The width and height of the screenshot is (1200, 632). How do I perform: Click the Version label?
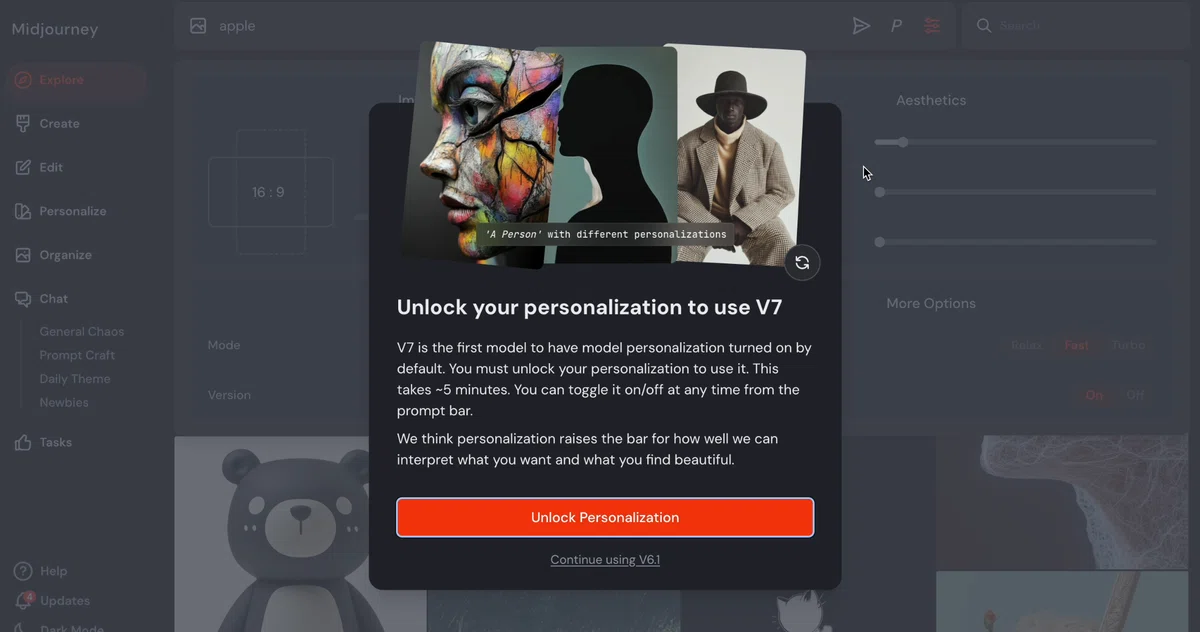point(229,395)
